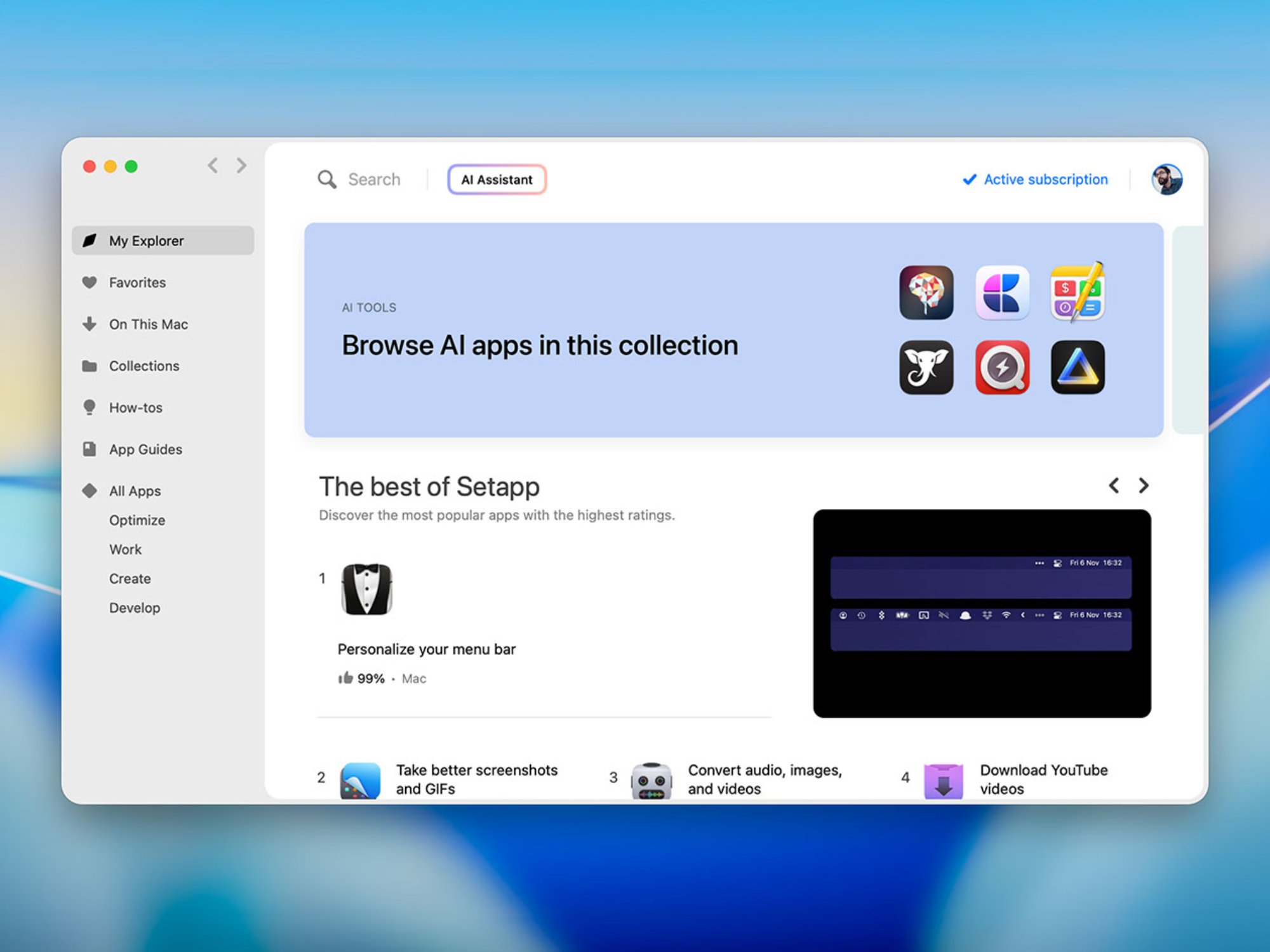Click the next arrow beside The best of Setapp
Screen dimensions: 1270x952
click(1144, 486)
